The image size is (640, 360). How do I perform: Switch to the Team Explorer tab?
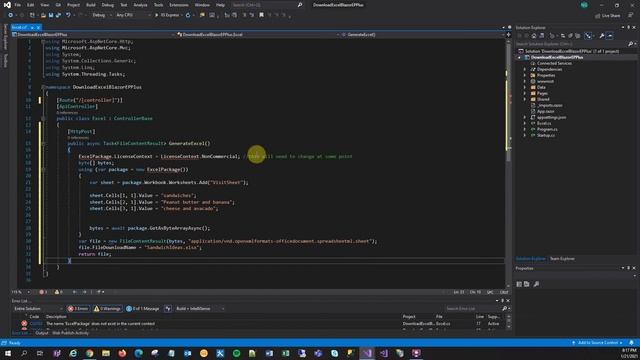(562, 259)
